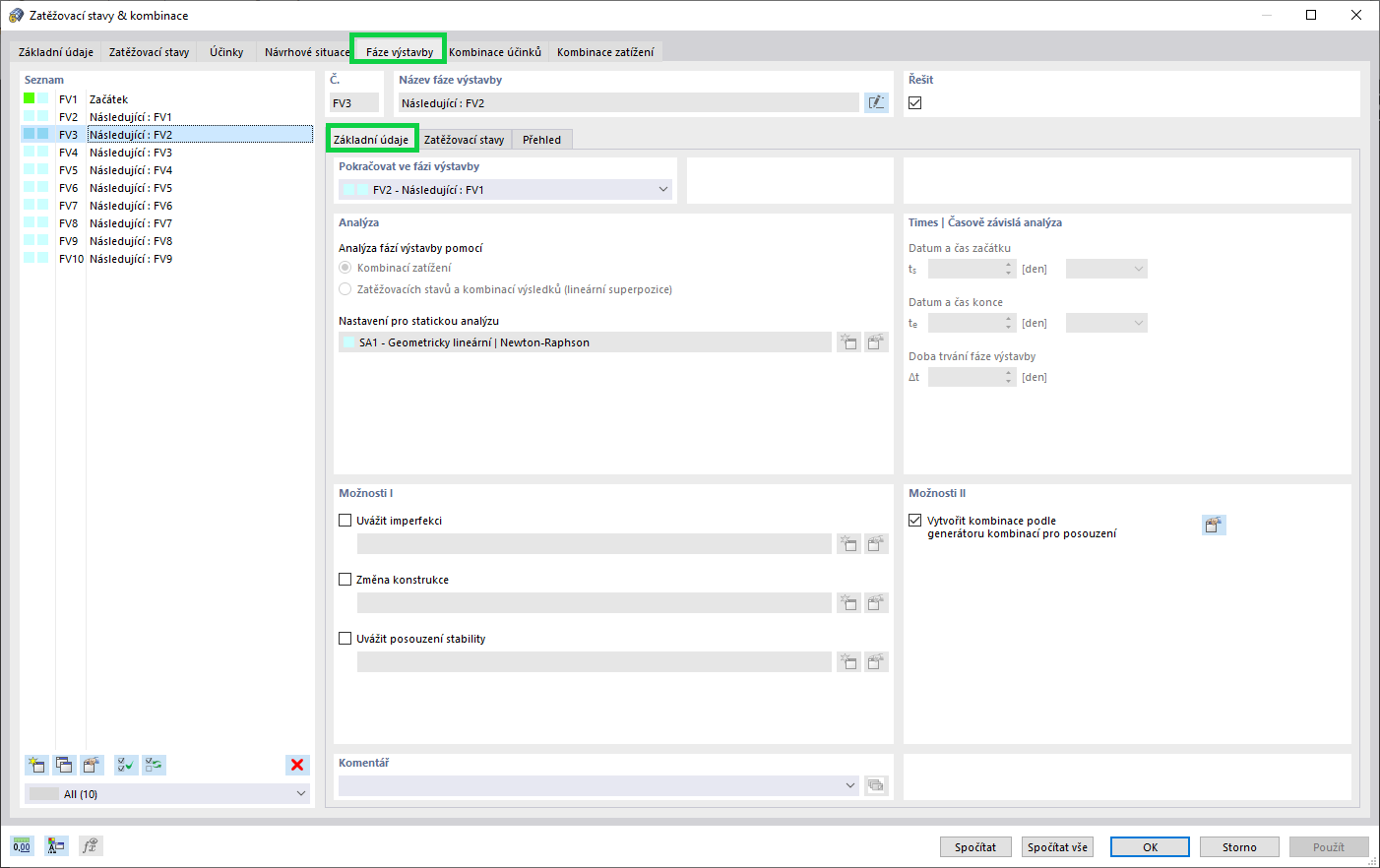Switch to Kombinace účinků tab
The image size is (1380, 868).
(495, 52)
